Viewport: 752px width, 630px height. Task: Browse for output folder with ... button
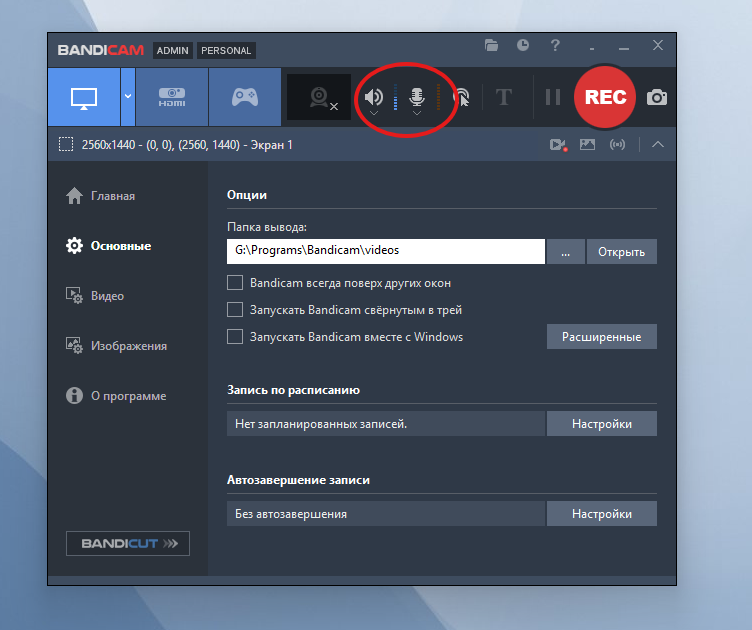point(565,251)
